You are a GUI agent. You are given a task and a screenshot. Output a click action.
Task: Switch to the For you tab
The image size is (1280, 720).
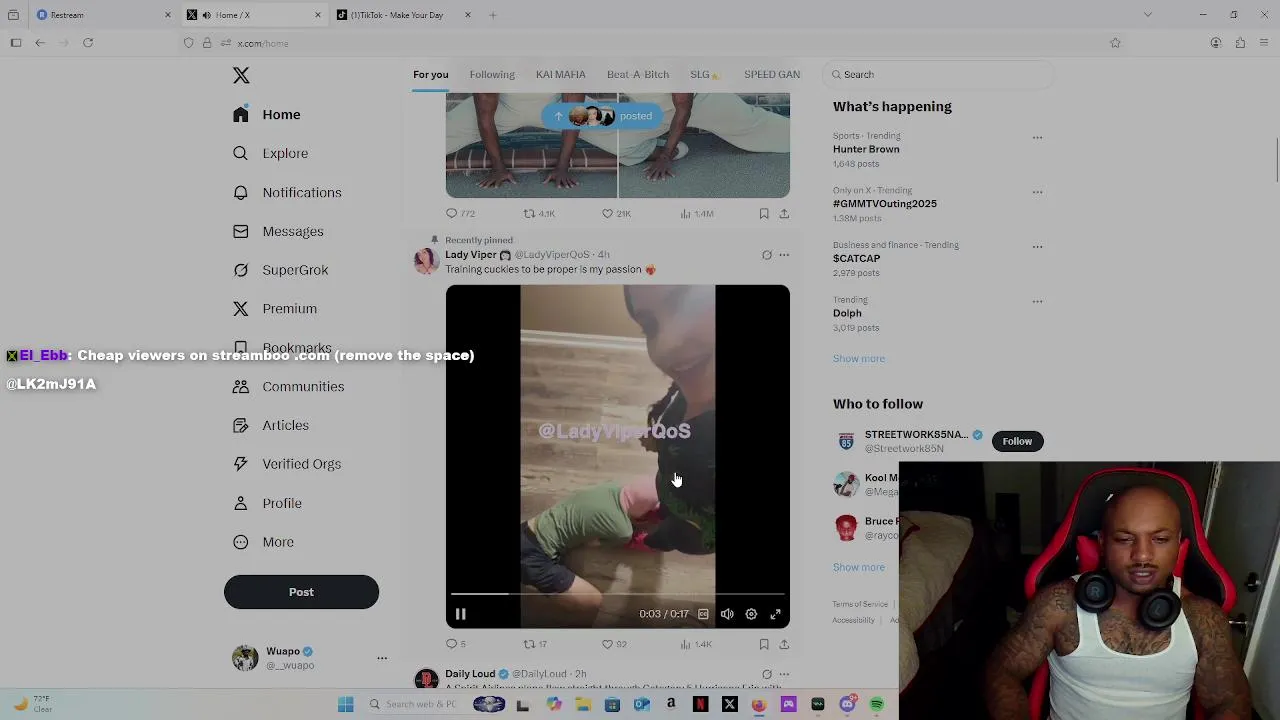coord(431,74)
